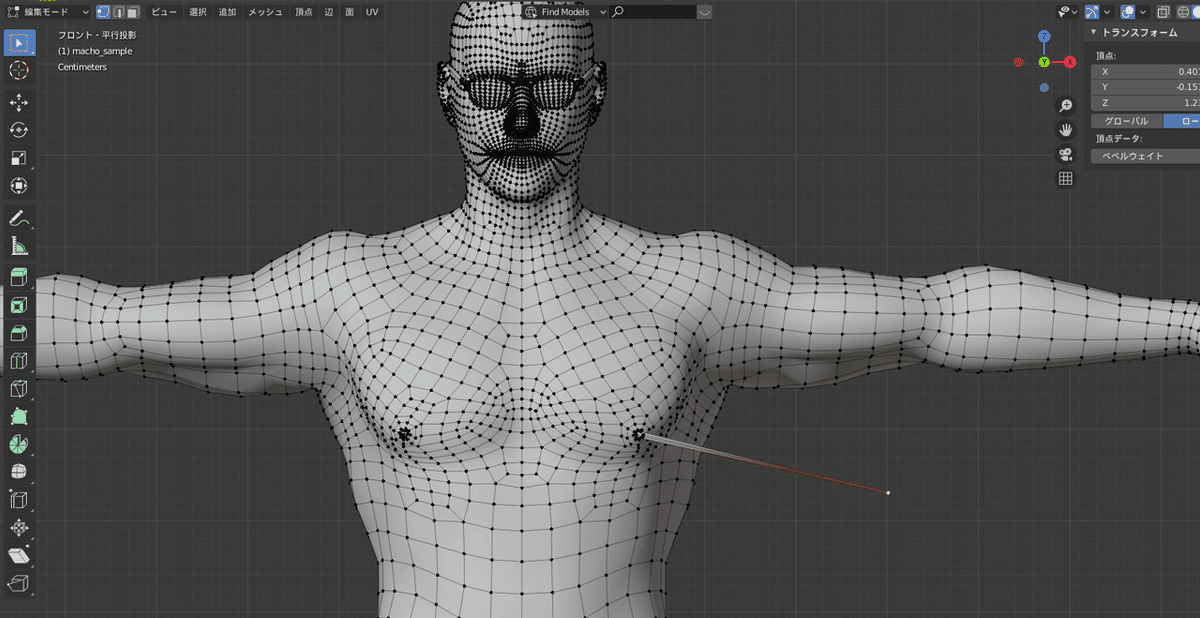Click the zoom magnifier viewport button
The image size is (1200, 618).
[1066, 105]
